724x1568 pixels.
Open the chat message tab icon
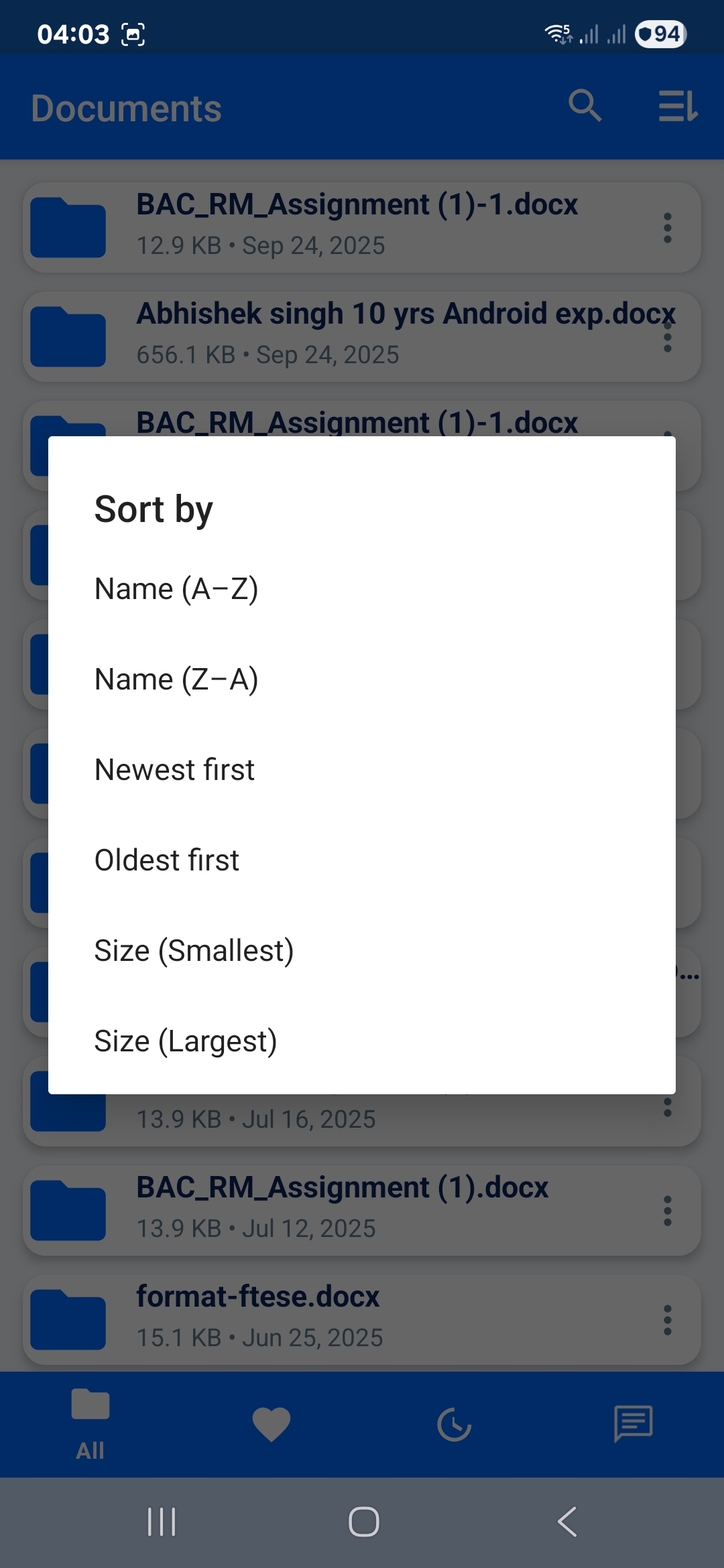click(633, 1424)
